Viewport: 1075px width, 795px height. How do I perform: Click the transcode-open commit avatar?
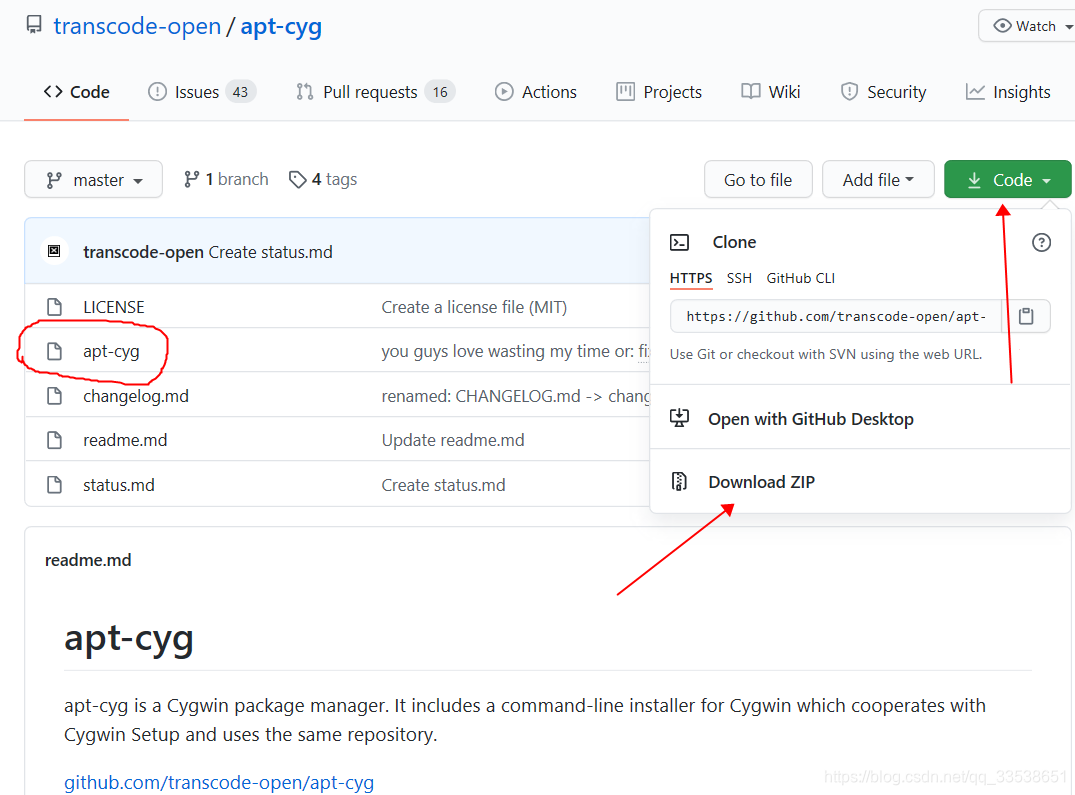[x=54, y=252]
